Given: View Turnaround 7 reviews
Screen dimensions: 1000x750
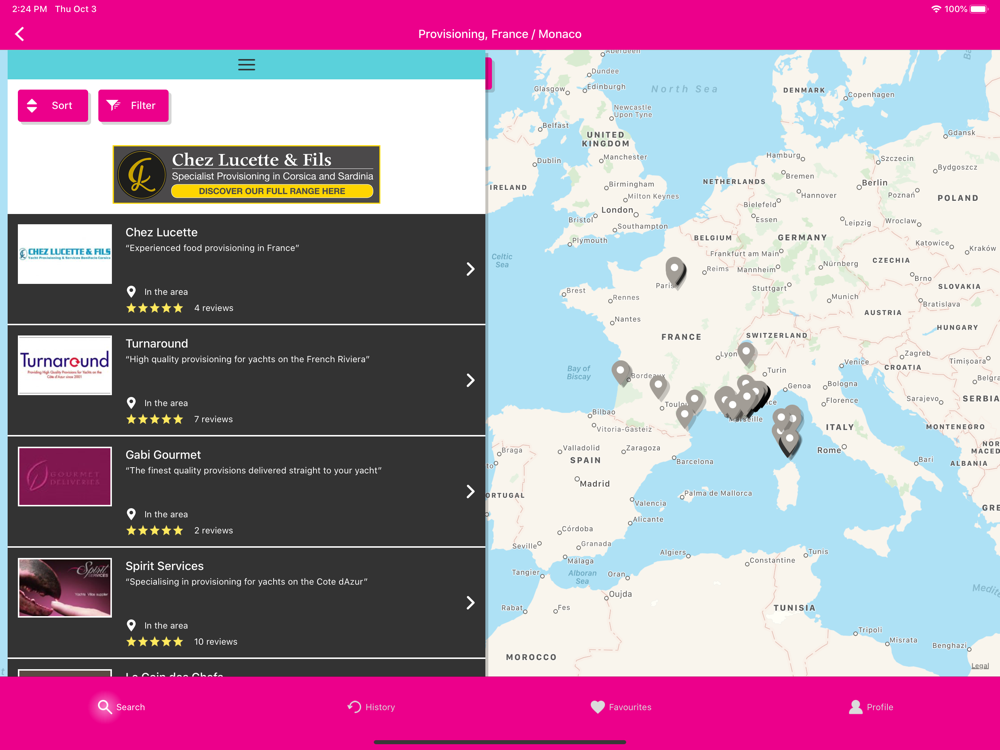Looking at the screenshot, I should [214, 419].
